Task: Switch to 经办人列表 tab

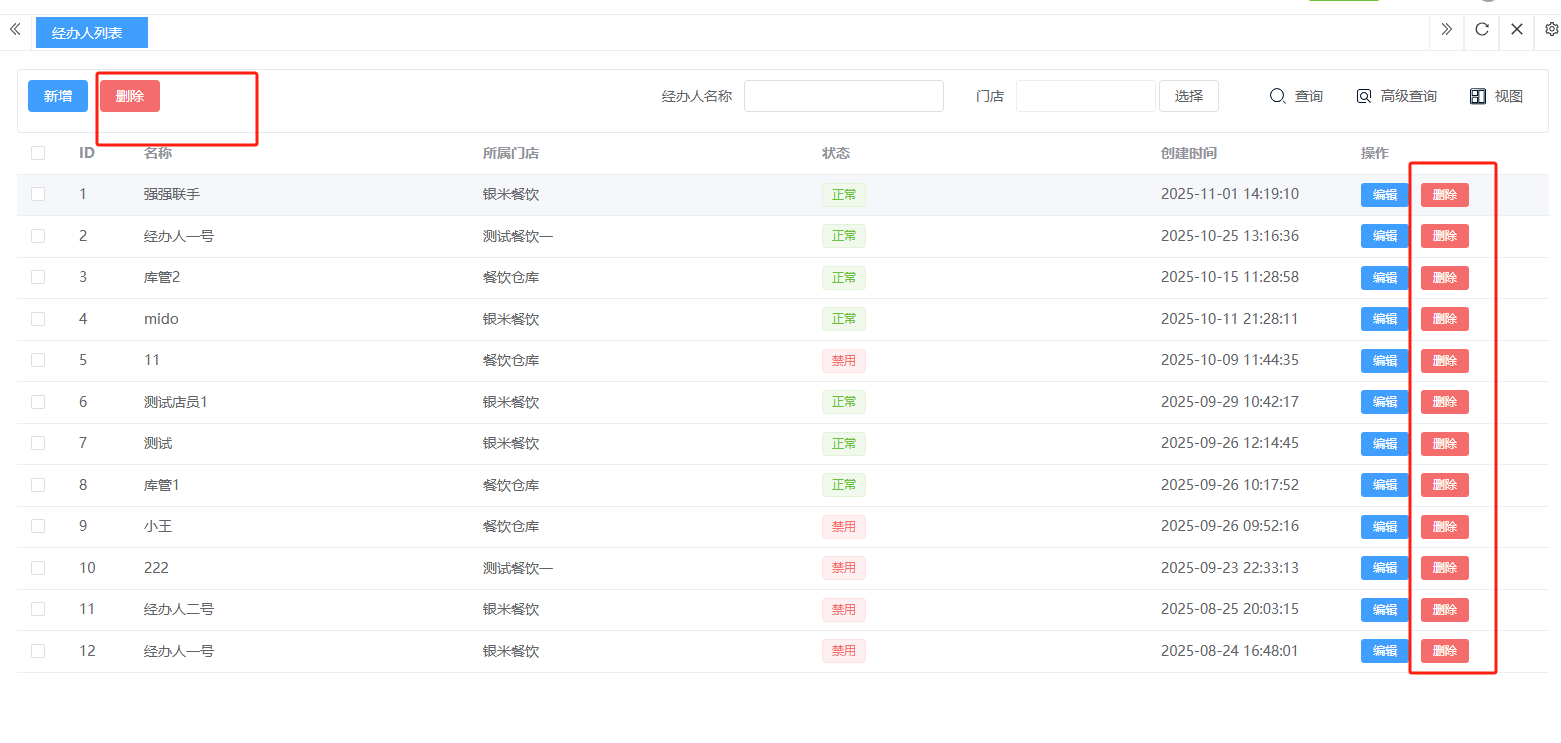Action: pos(91,33)
